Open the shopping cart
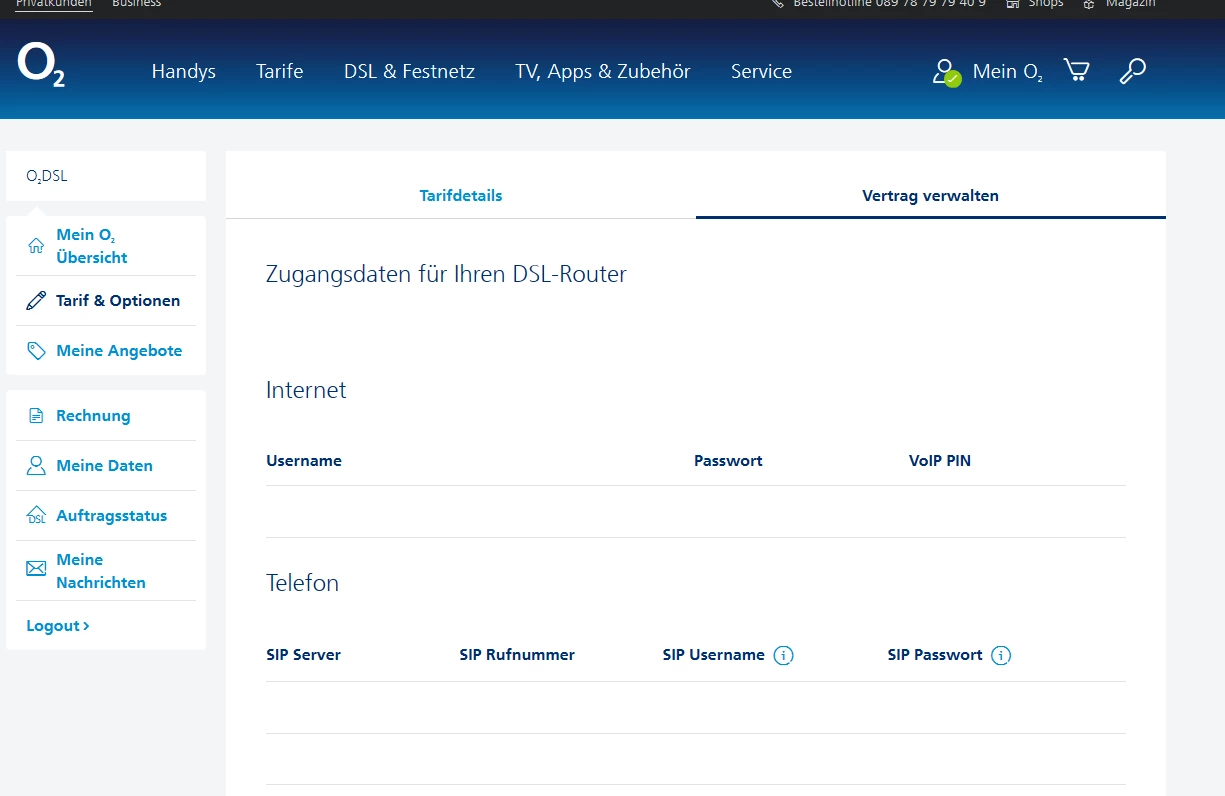The height and width of the screenshot is (796, 1225). click(1076, 70)
